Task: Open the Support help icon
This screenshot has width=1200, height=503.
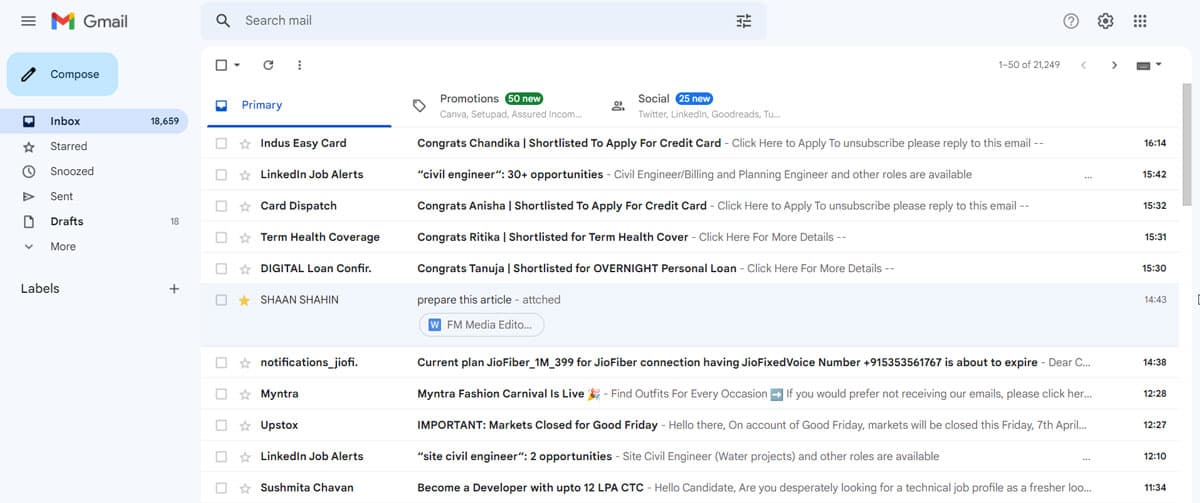Action: point(1071,21)
